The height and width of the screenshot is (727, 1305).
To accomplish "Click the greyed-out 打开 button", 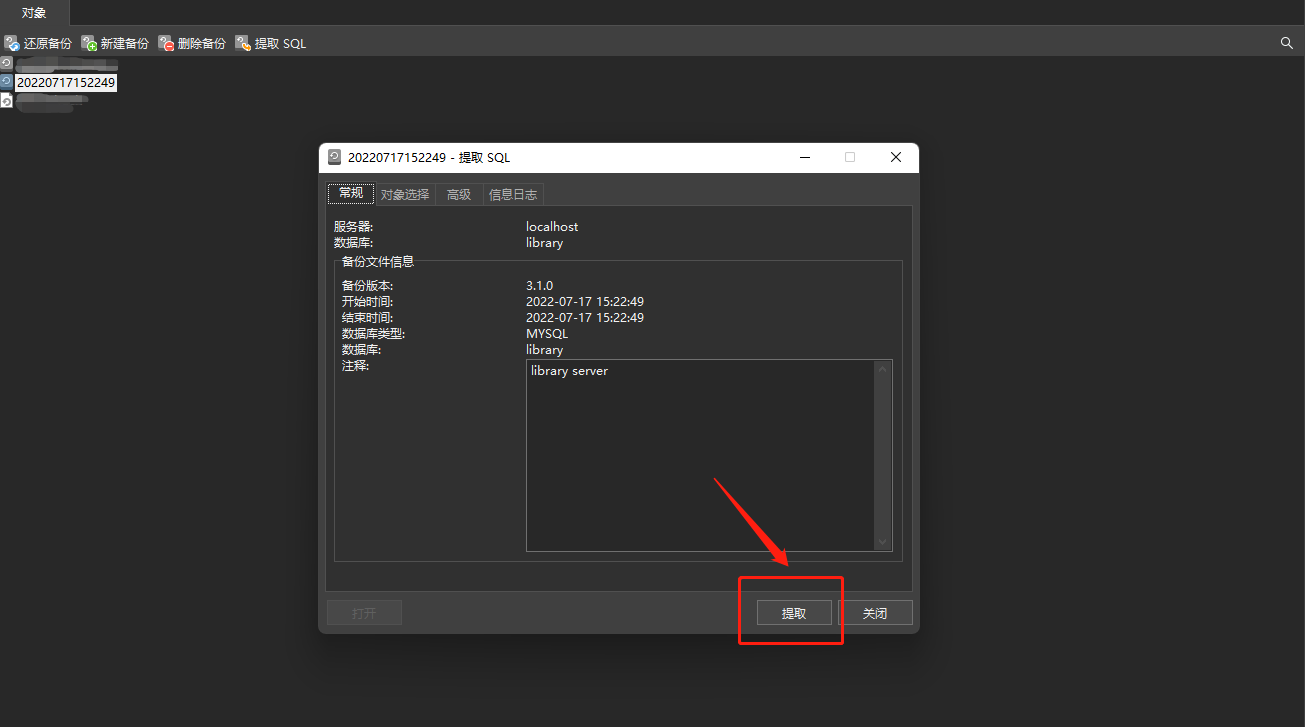I will click(364, 613).
